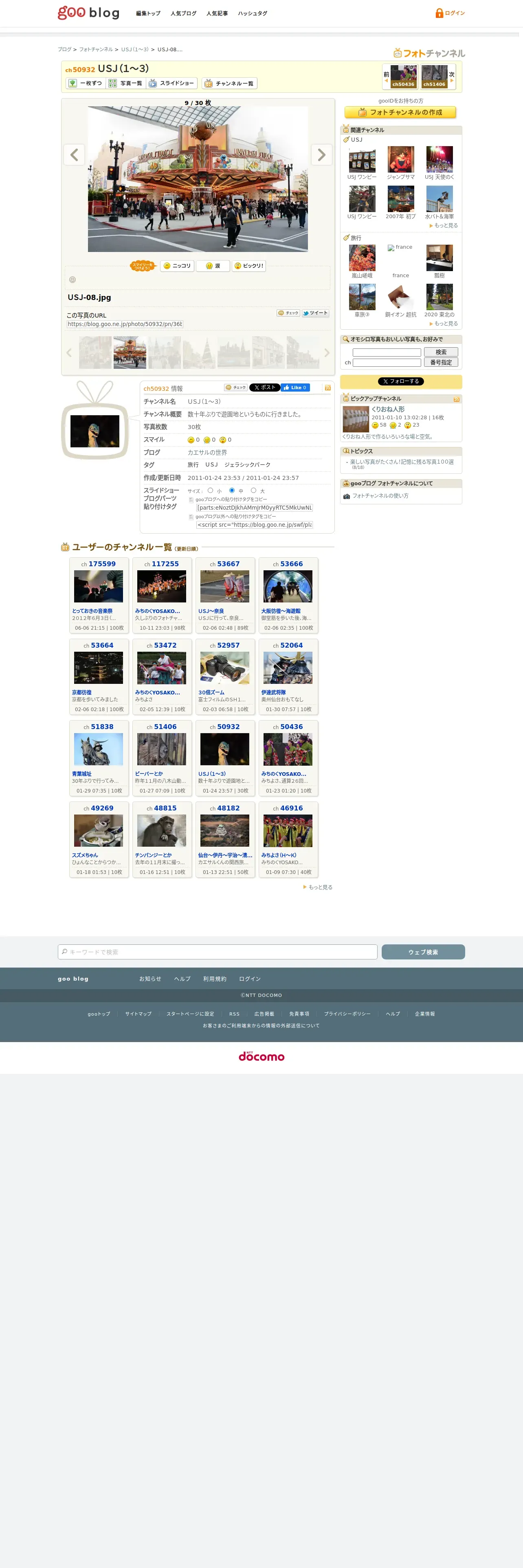
Task: Click お知らせ in the footer menu
Action: (150, 979)
